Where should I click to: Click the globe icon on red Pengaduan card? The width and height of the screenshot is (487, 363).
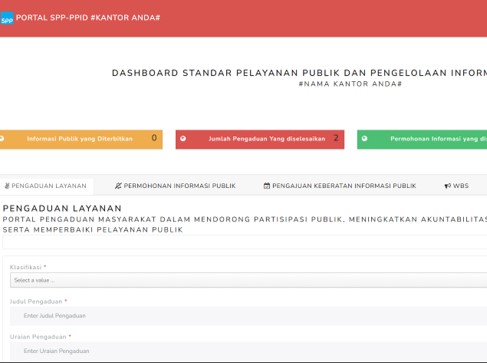click(x=183, y=138)
